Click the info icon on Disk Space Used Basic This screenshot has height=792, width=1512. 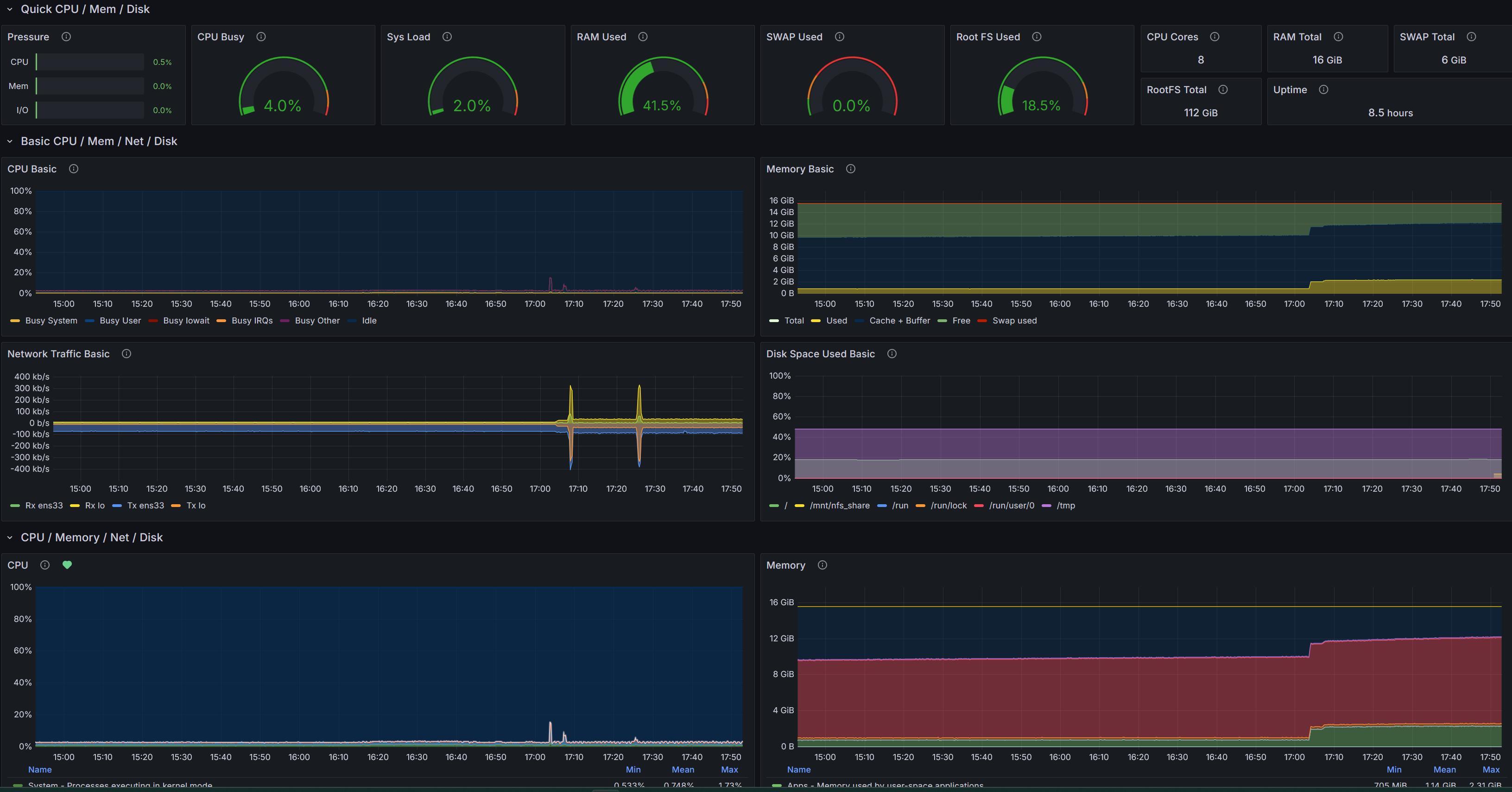point(892,354)
